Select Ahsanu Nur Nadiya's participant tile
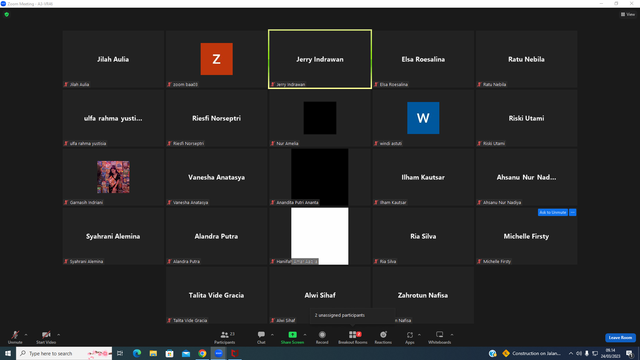Viewport: 640px width, 360px height. point(526,177)
